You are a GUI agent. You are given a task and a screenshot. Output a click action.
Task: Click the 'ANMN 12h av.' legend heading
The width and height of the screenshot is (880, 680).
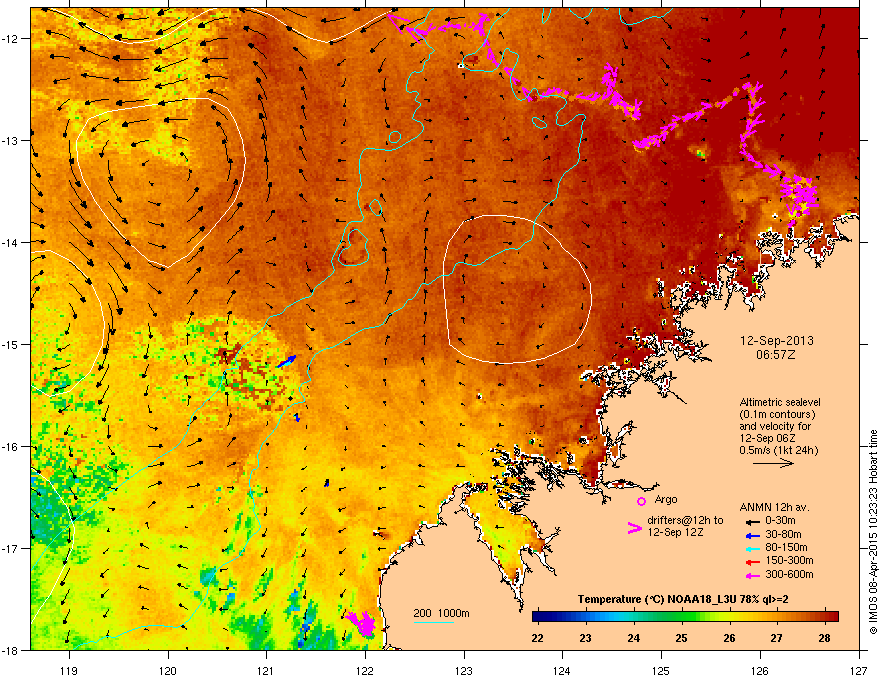point(774,507)
